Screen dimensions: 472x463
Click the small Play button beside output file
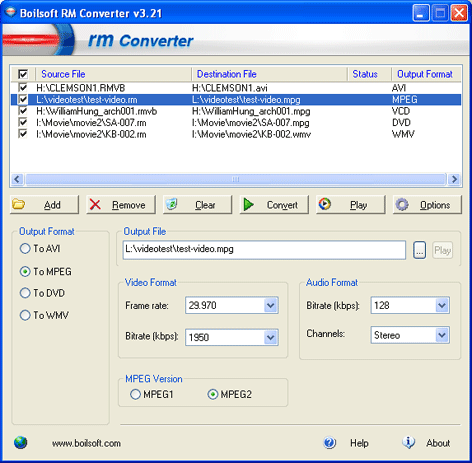(x=443, y=250)
